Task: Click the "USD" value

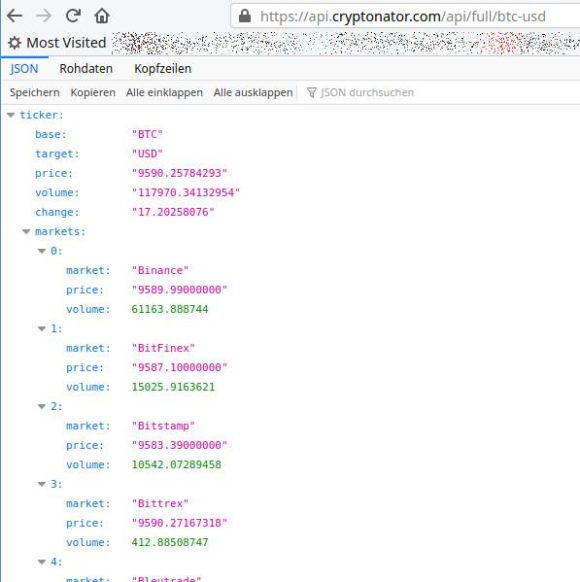Action: coord(147,154)
